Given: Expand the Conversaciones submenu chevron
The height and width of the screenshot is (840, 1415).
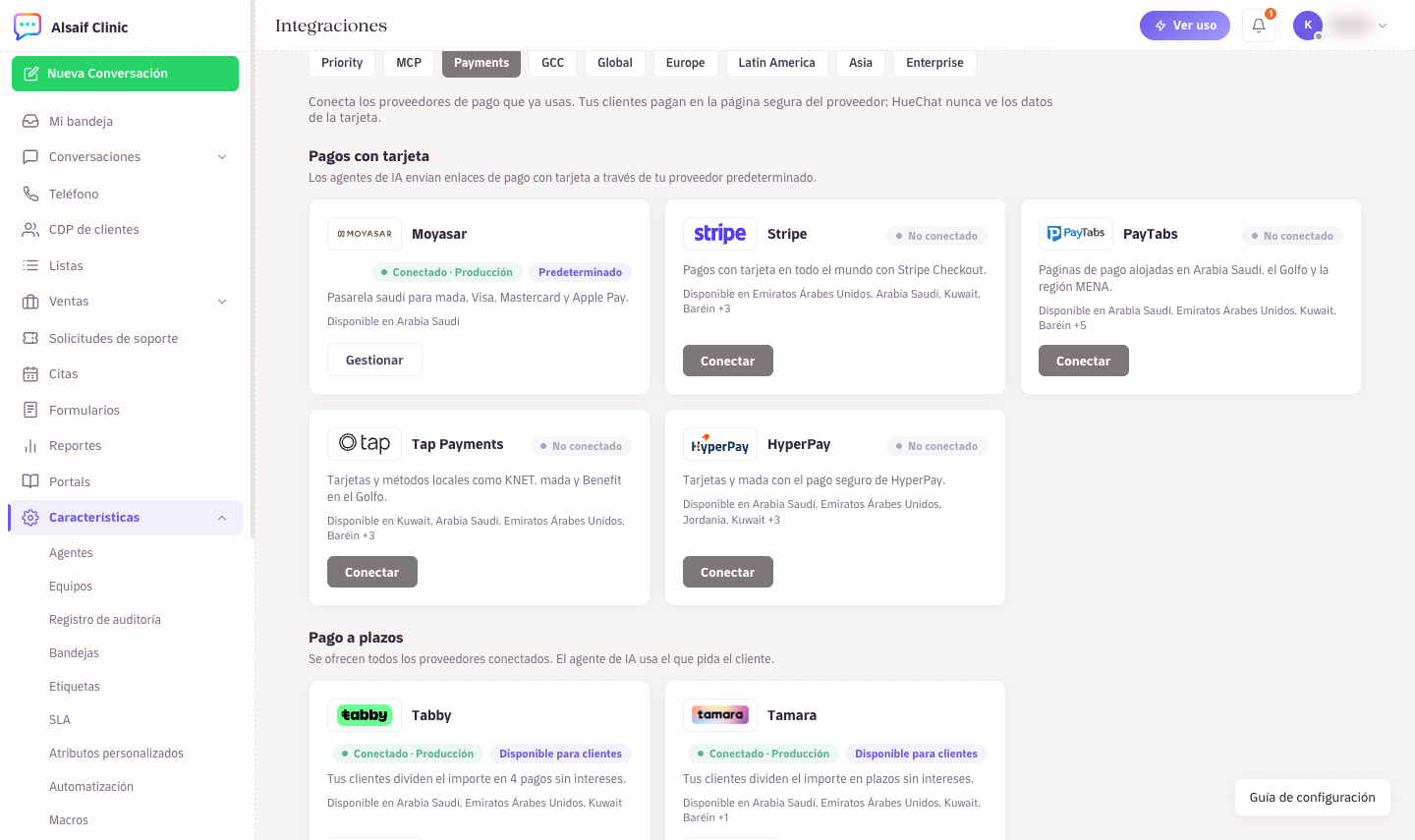Looking at the screenshot, I should 222,157.
